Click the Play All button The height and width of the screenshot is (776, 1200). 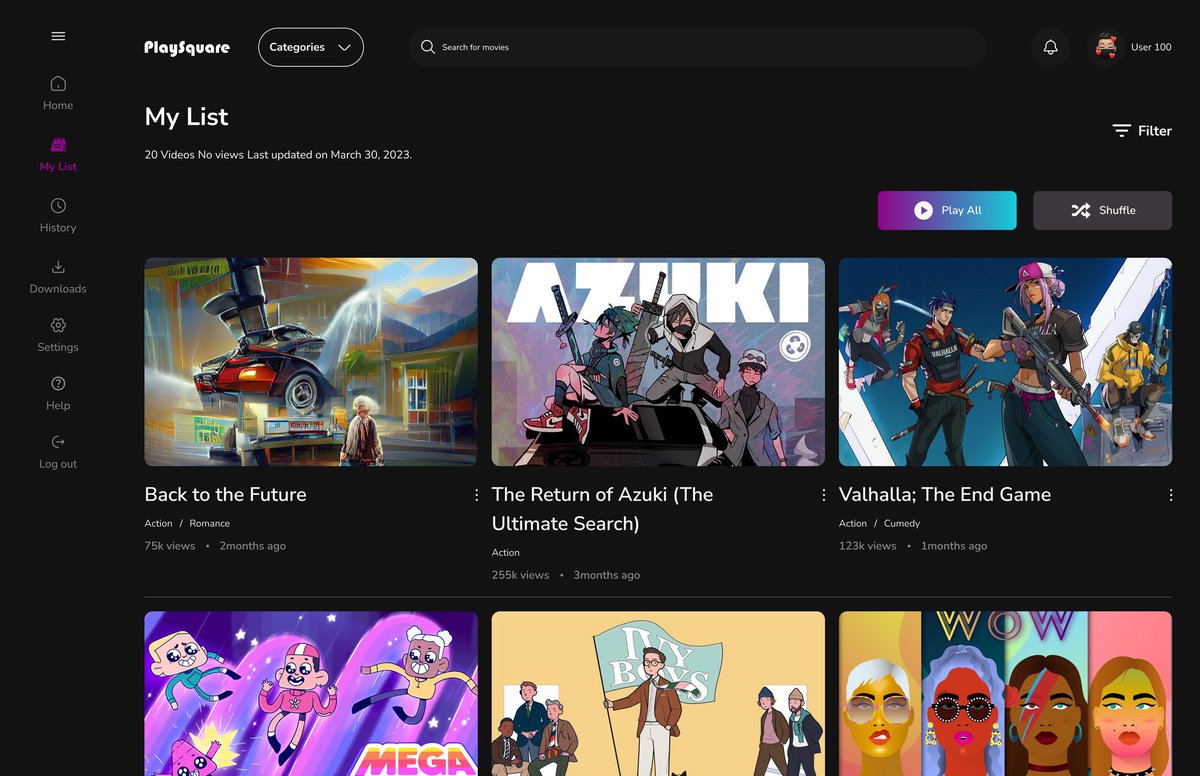pyautogui.click(x=947, y=210)
